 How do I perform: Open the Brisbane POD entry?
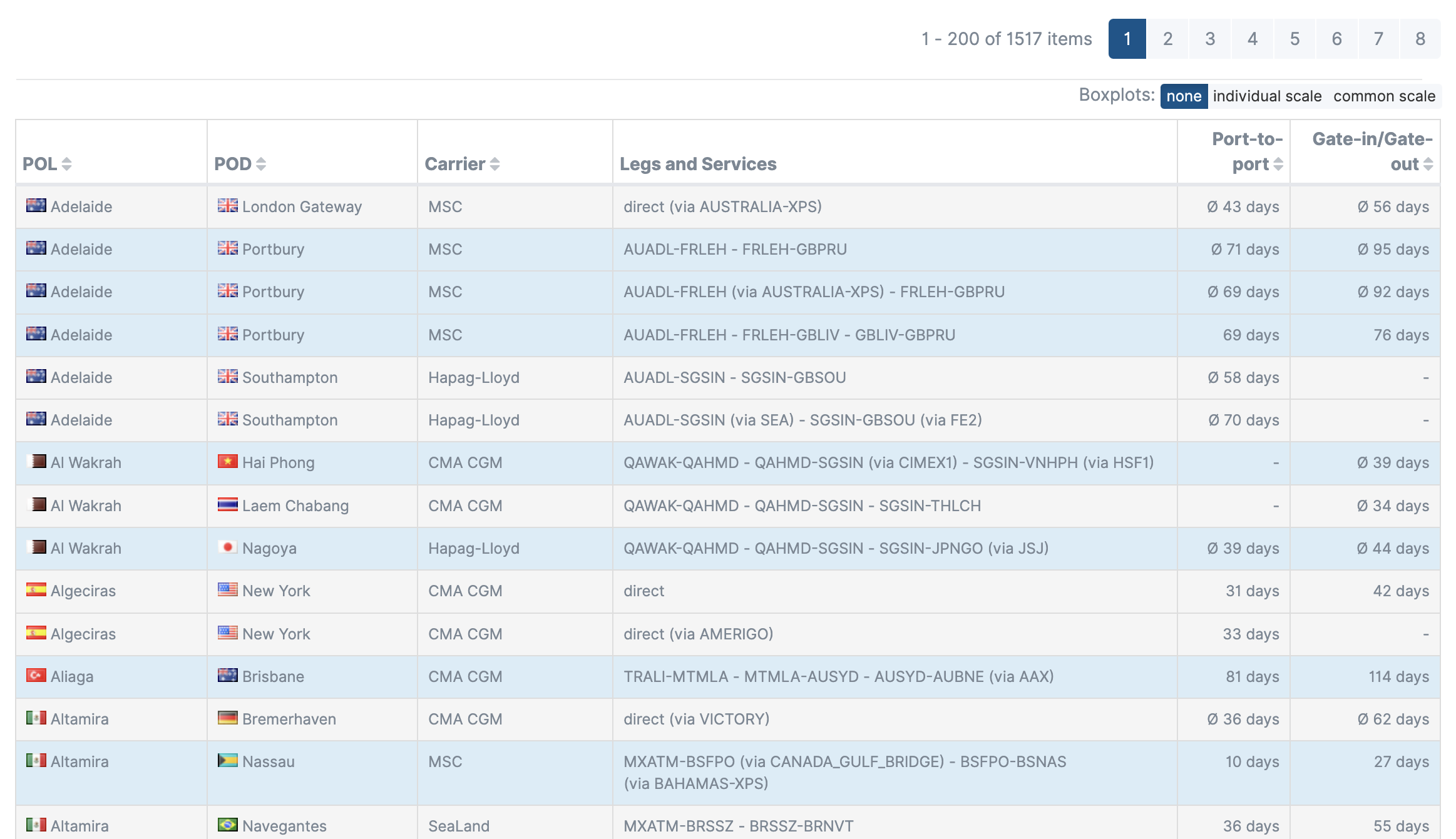[x=273, y=676]
